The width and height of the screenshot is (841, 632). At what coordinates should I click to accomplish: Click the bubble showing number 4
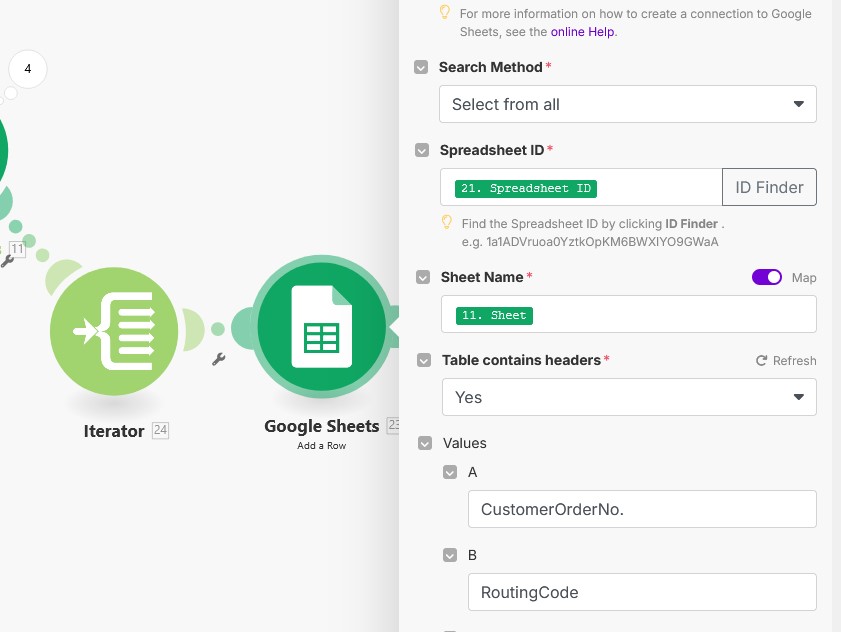(28, 69)
